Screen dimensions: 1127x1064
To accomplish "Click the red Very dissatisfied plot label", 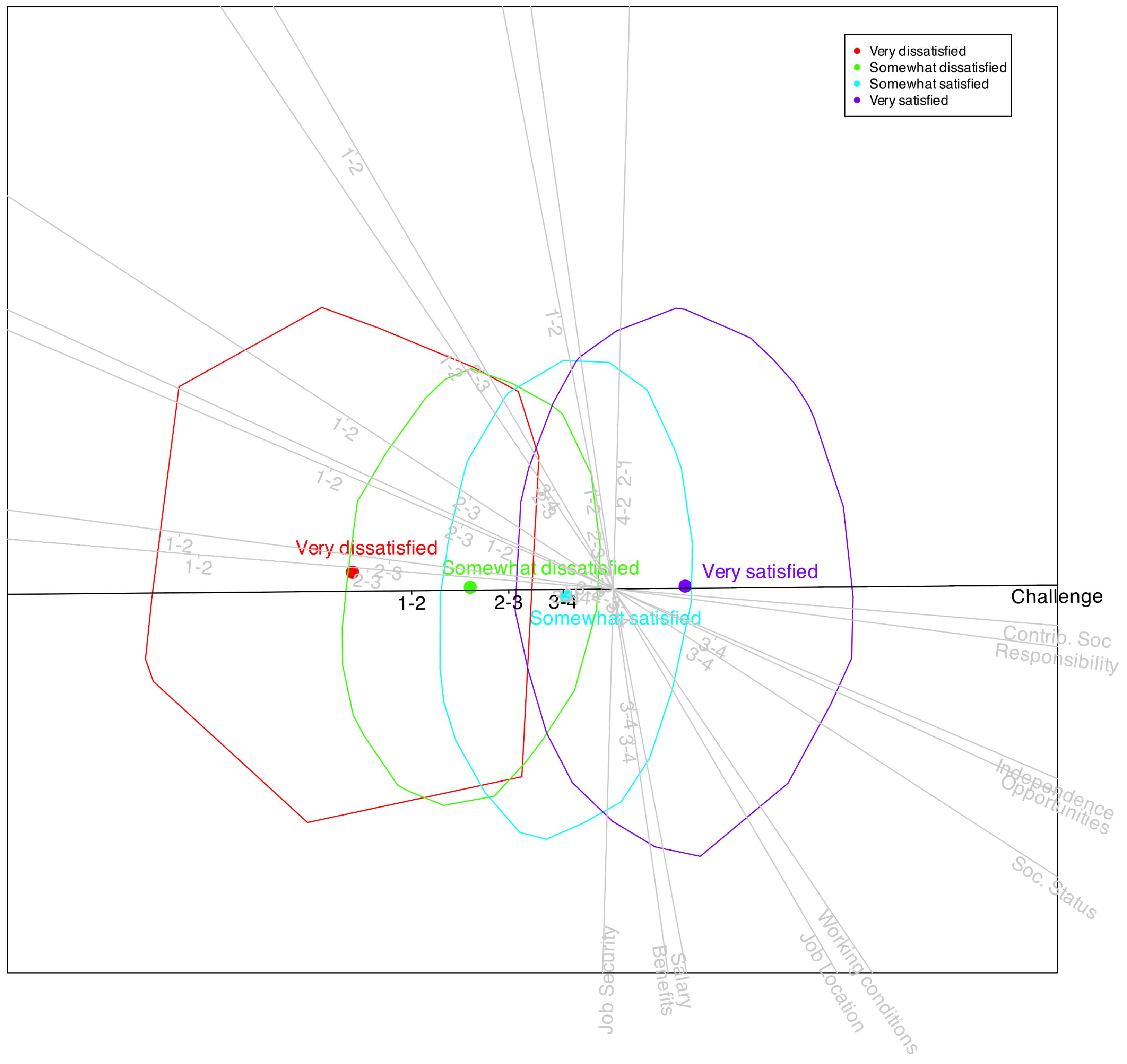I will pos(366,548).
